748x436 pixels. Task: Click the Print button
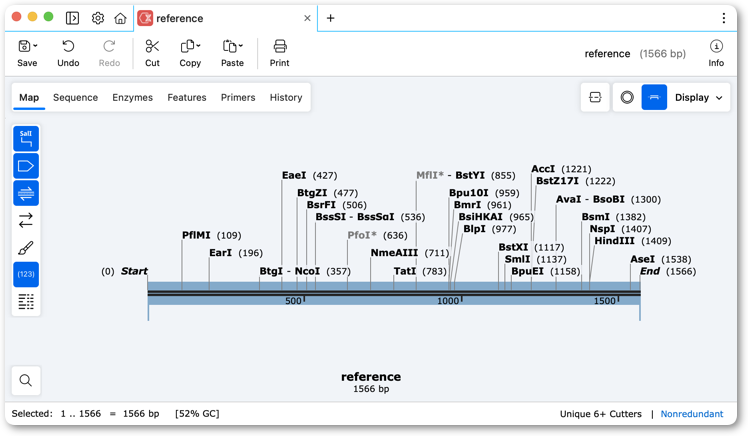tap(280, 53)
